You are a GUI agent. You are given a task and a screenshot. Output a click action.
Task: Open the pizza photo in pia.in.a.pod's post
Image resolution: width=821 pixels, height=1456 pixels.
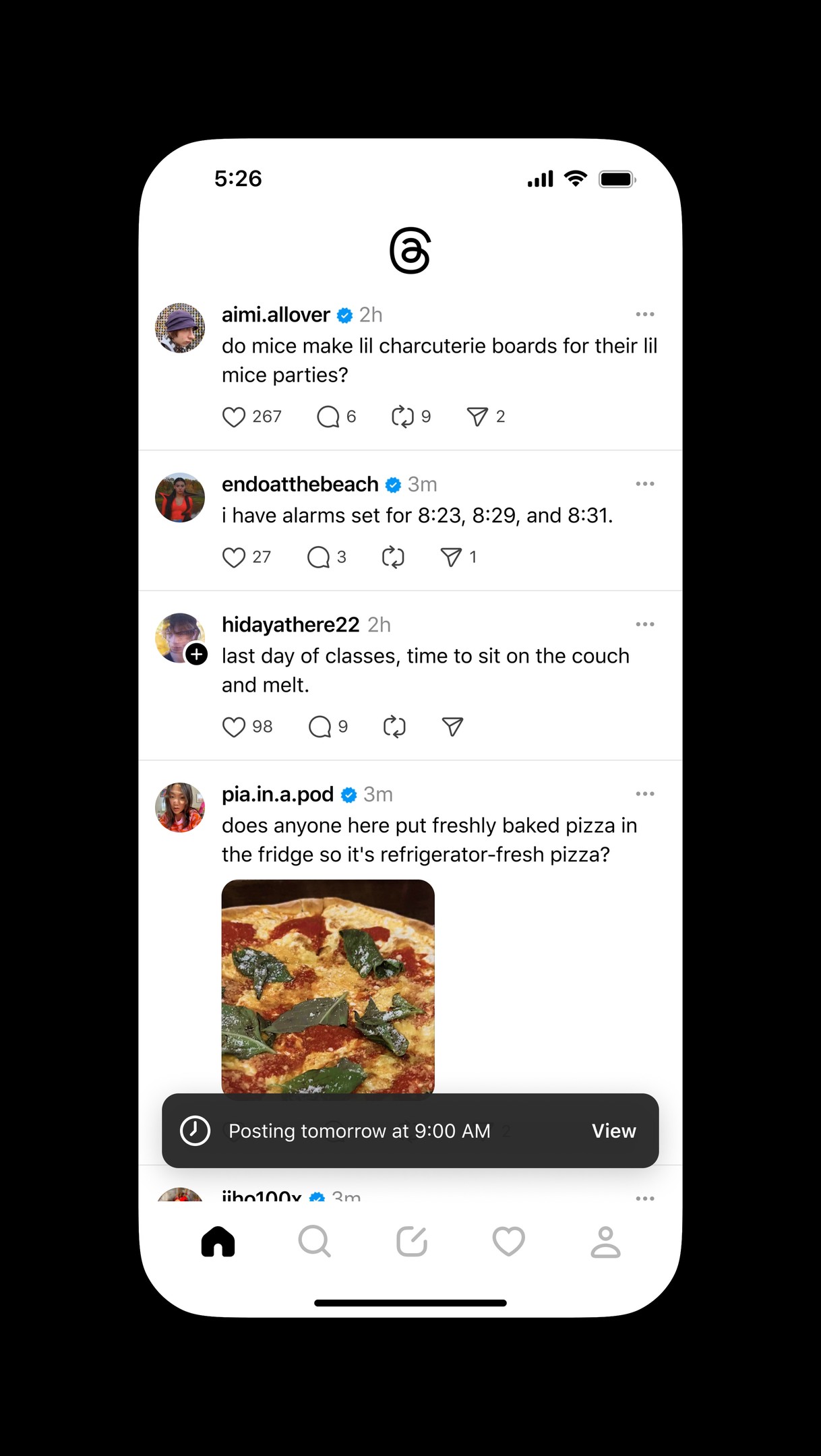point(328,985)
